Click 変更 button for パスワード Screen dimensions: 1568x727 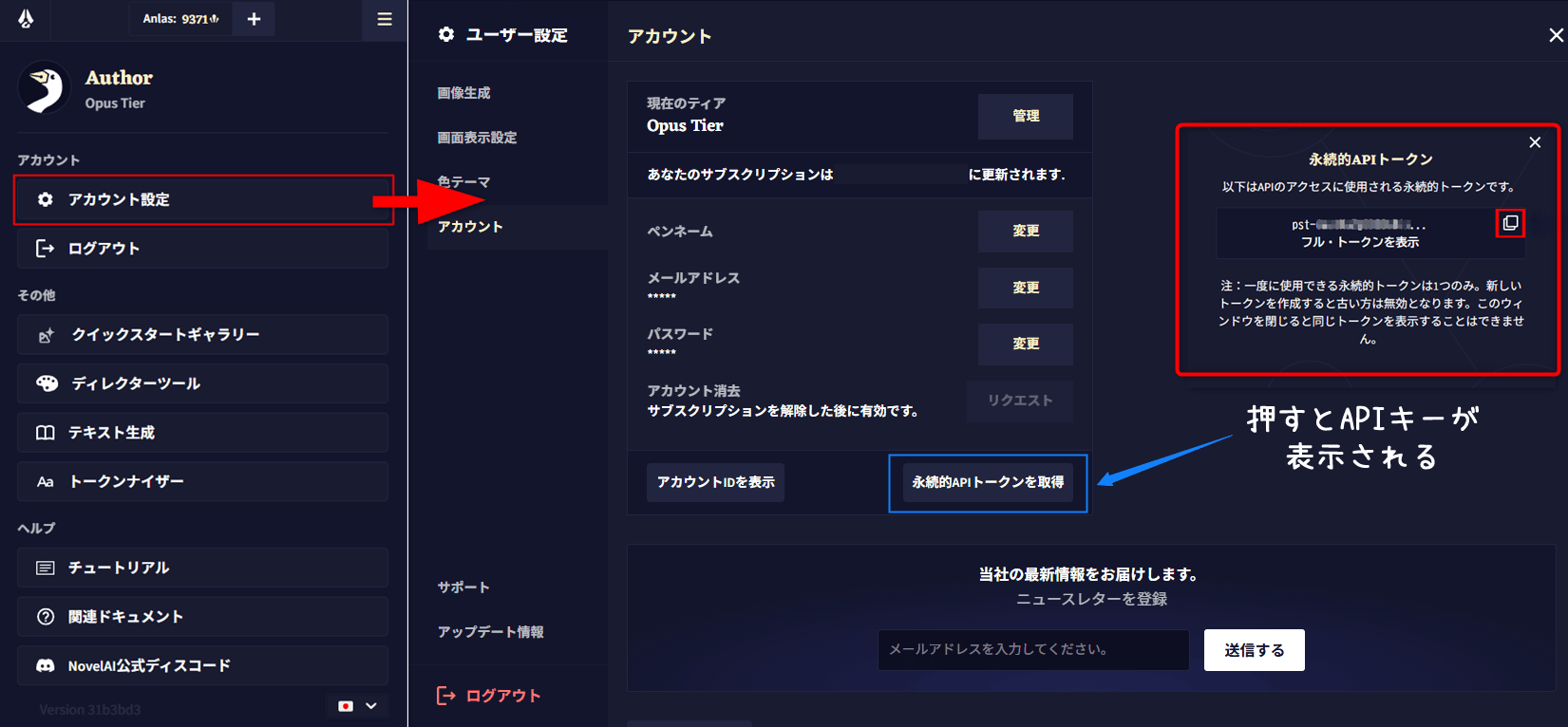coord(1026,344)
